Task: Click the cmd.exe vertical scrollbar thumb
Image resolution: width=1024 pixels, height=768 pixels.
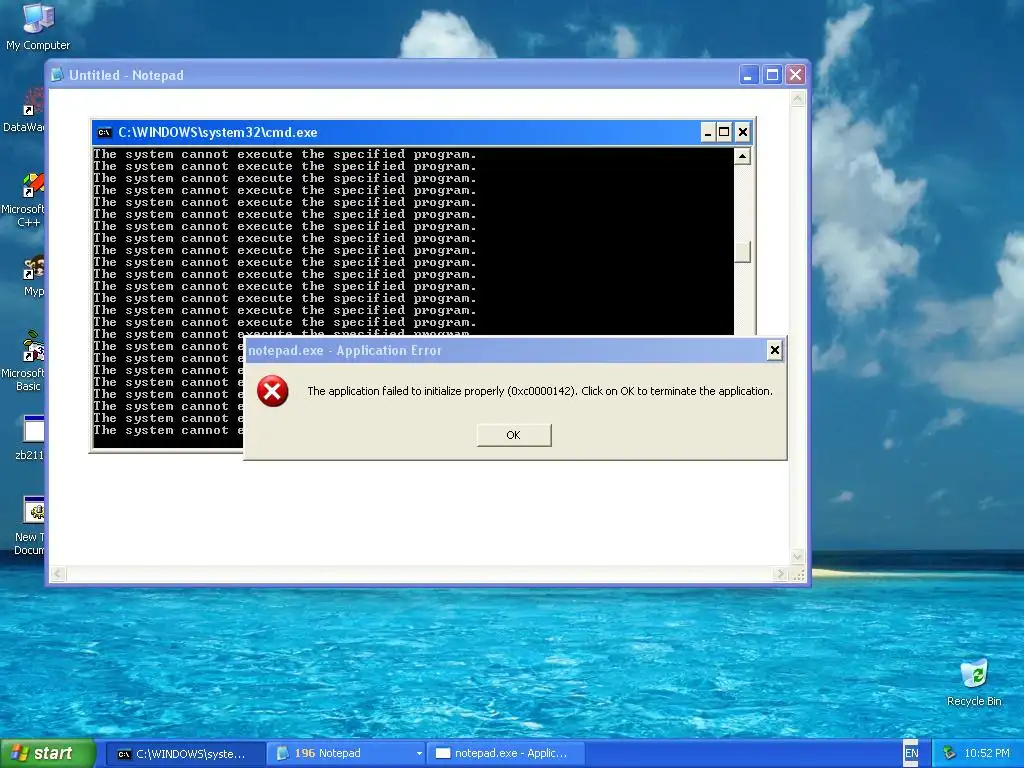Action: pyautogui.click(x=742, y=252)
